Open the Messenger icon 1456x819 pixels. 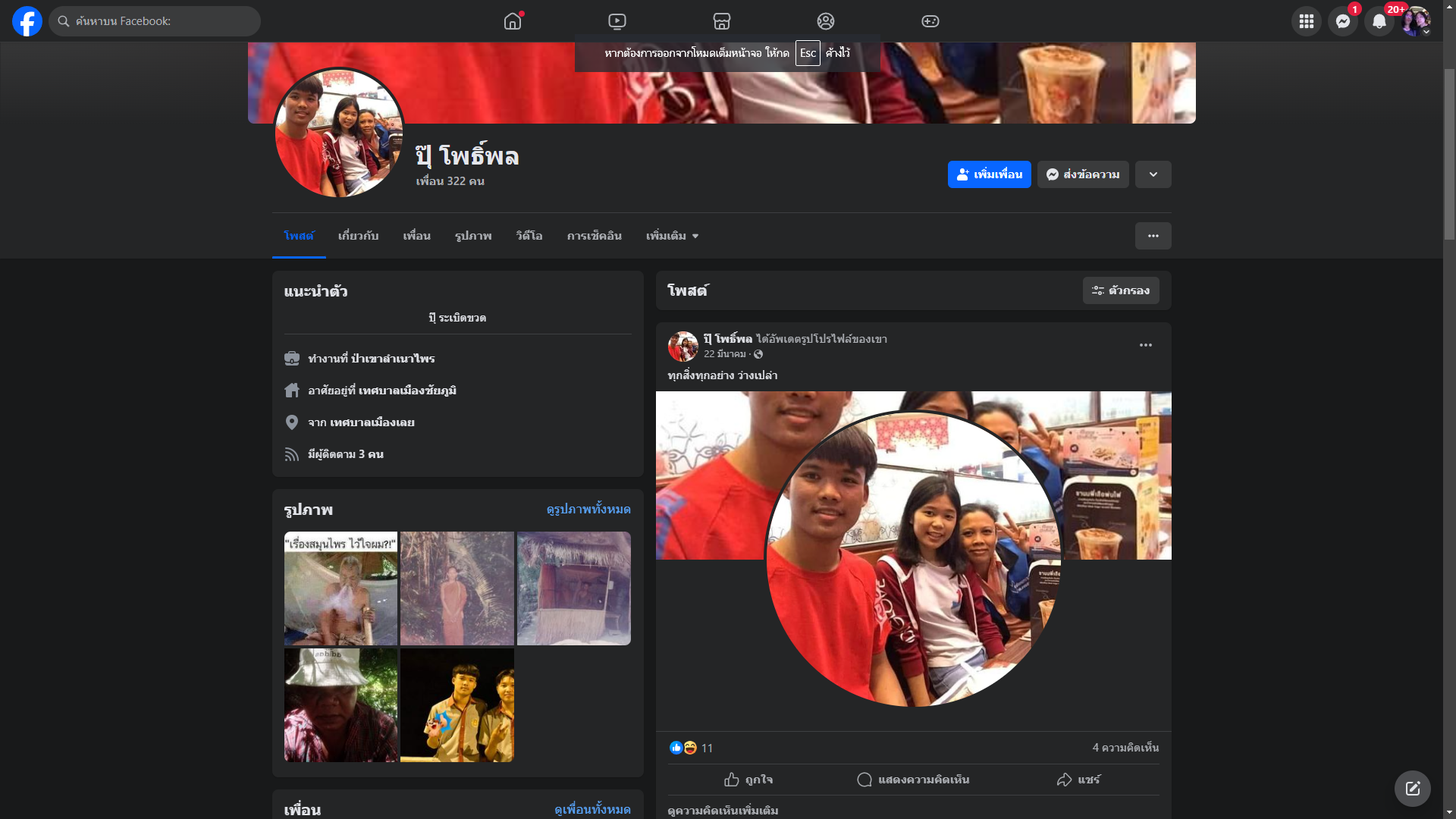click(1343, 21)
